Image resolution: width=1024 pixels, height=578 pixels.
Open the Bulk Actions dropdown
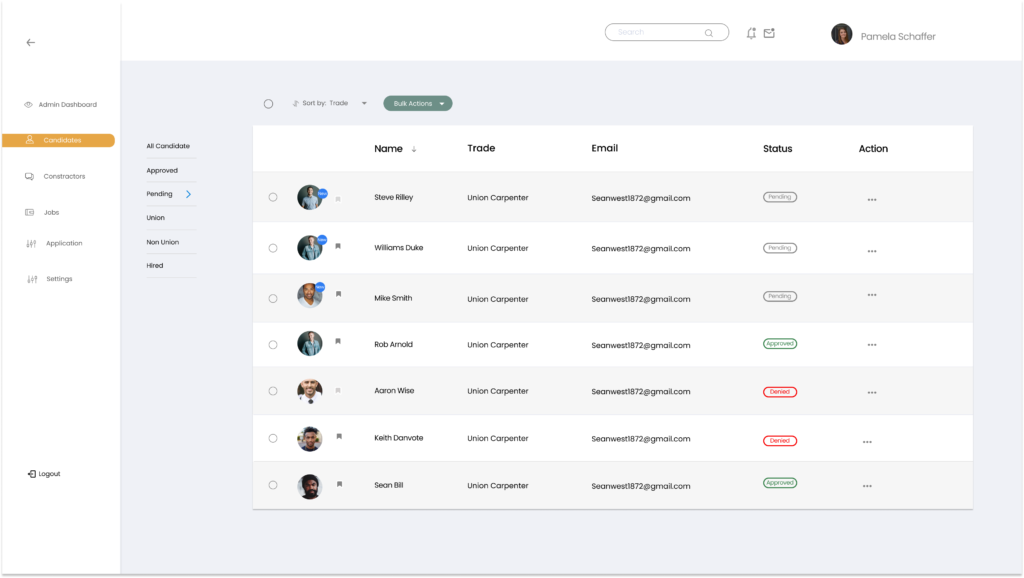(418, 103)
